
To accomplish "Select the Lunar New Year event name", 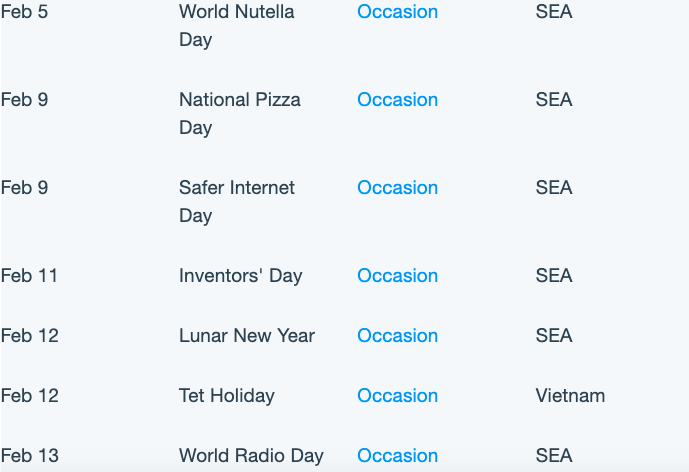I will click(247, 336).
